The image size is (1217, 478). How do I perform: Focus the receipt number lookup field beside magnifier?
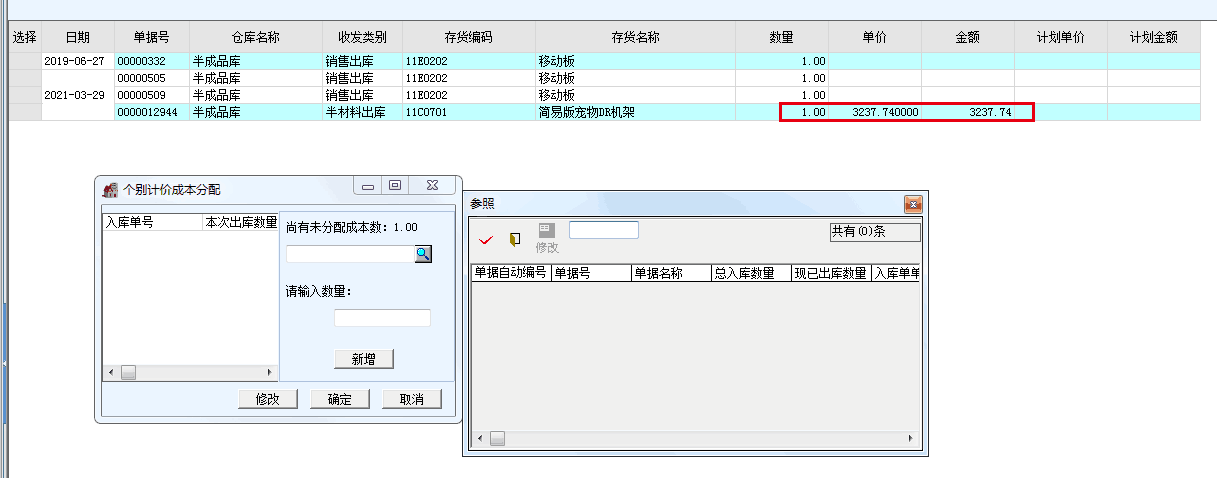coord(350,254)
